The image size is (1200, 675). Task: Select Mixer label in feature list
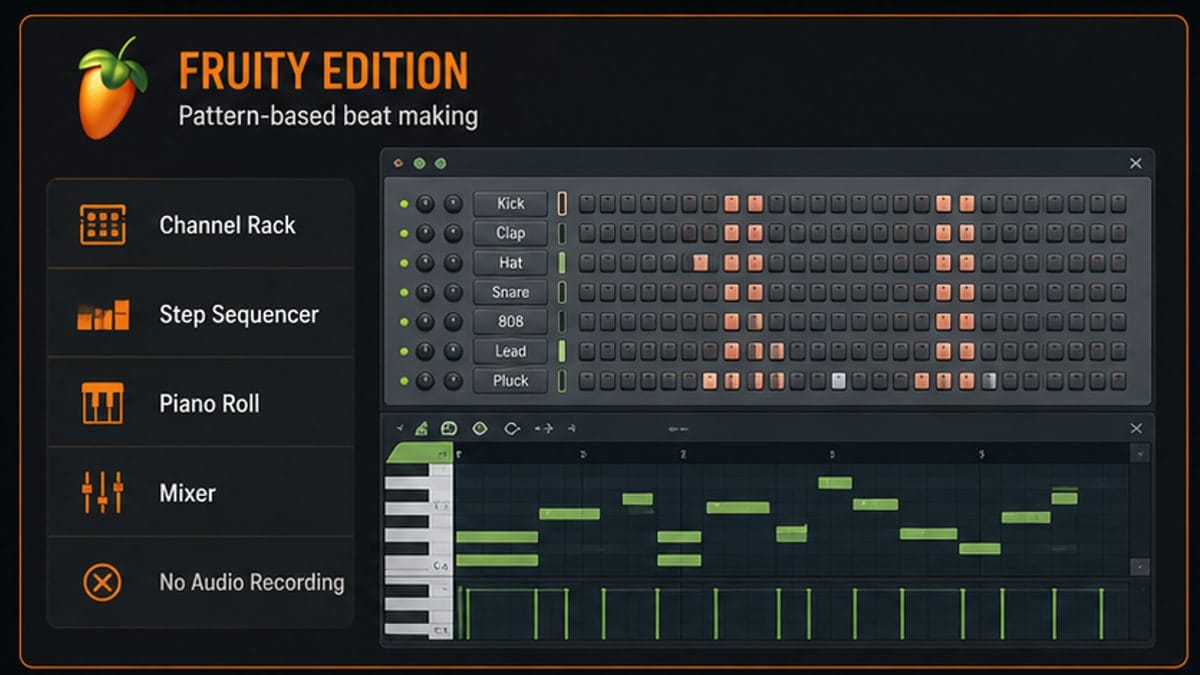click(187, 493)
